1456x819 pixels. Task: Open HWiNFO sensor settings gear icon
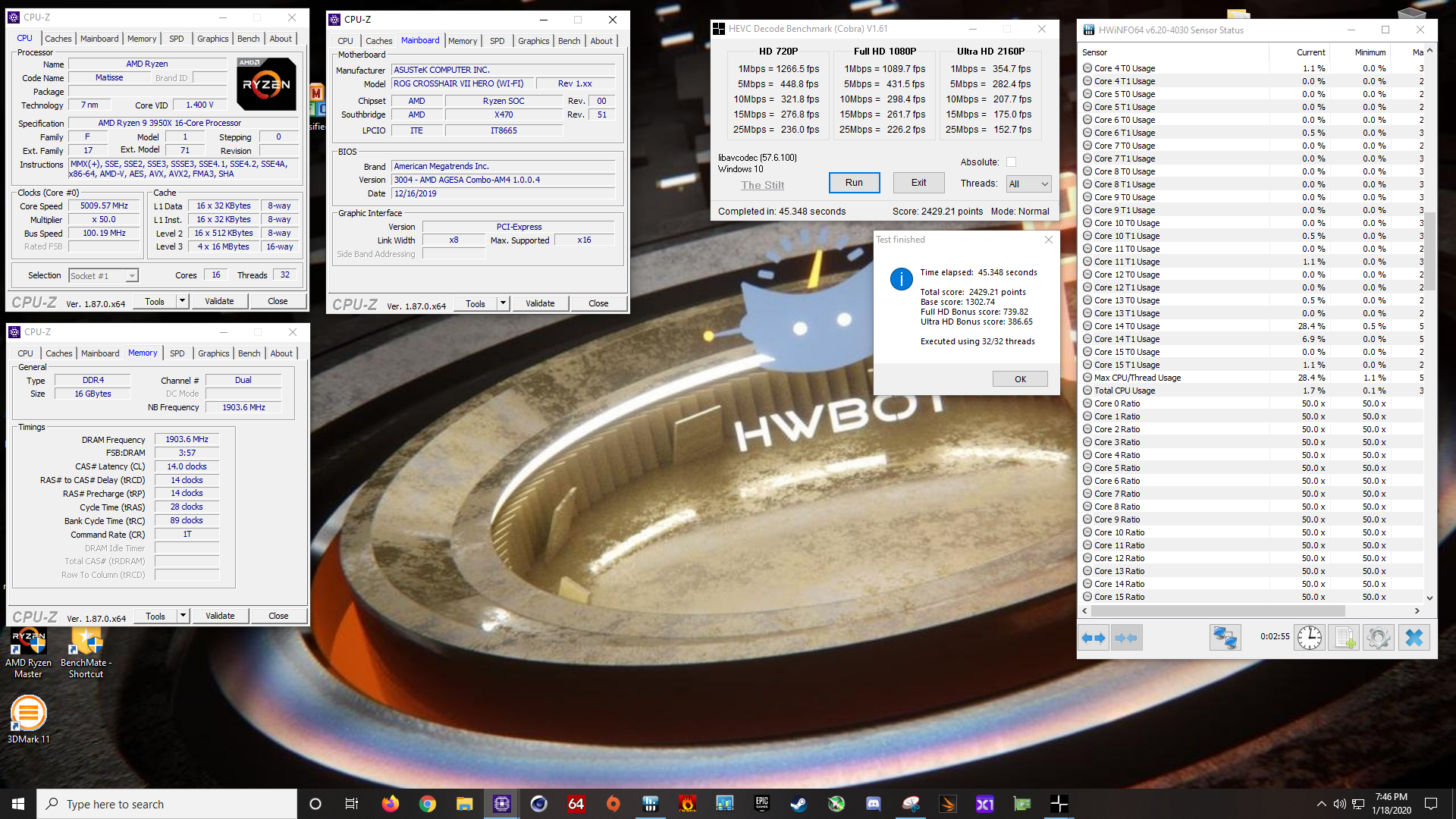click(1378, 638)
